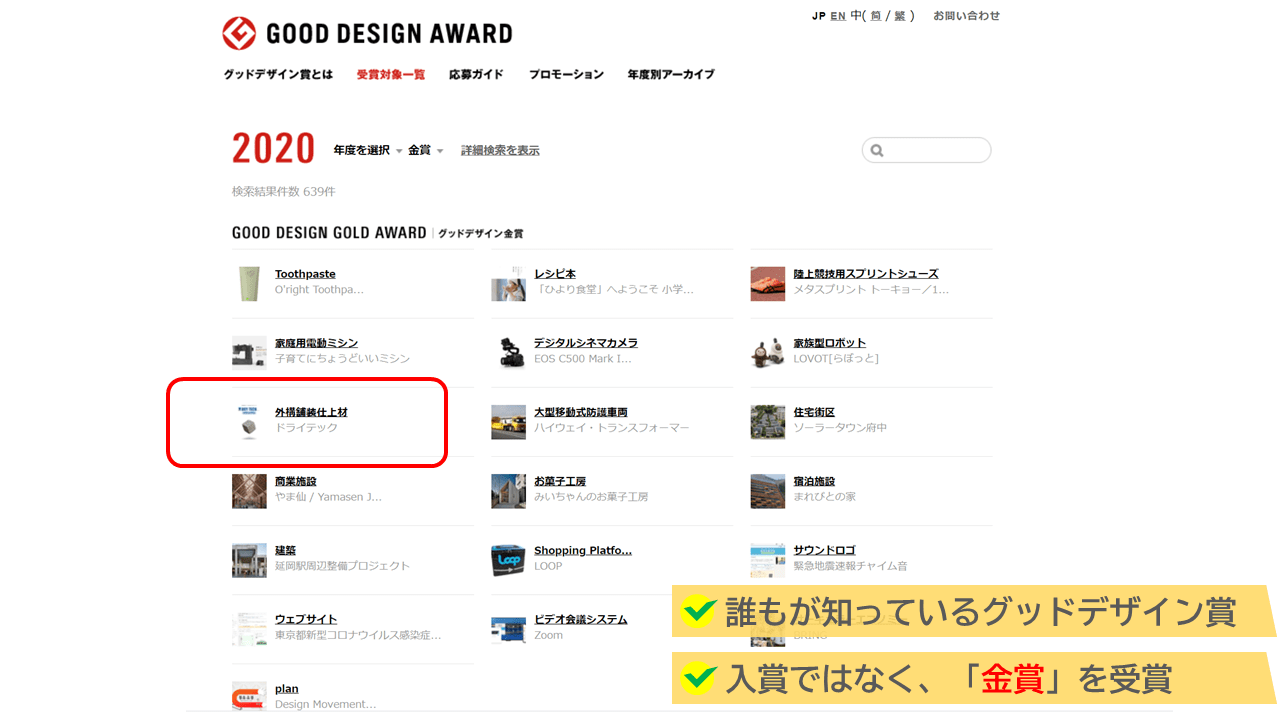Image resolution: width=1280 pixels, height=720 pixels.
Task: Open 住宅街区 title link
Action: [x=814, y=412]
